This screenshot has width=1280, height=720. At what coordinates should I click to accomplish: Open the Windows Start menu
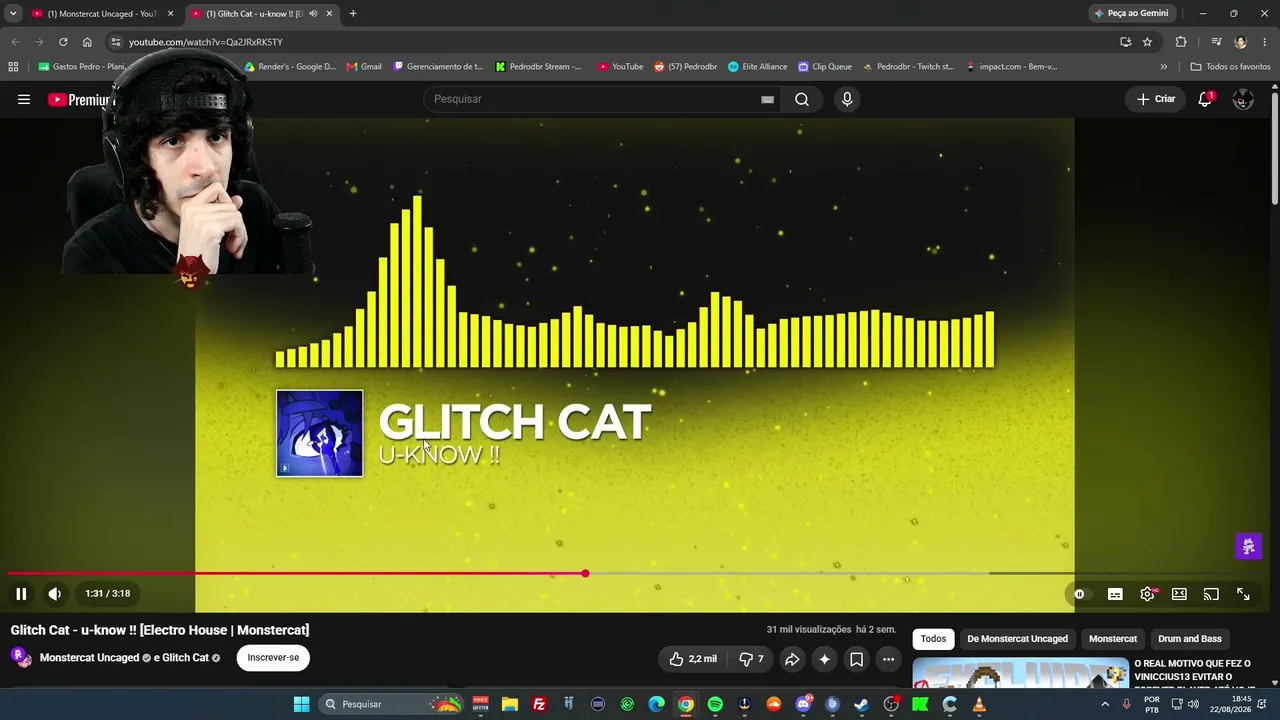point(301,704)
